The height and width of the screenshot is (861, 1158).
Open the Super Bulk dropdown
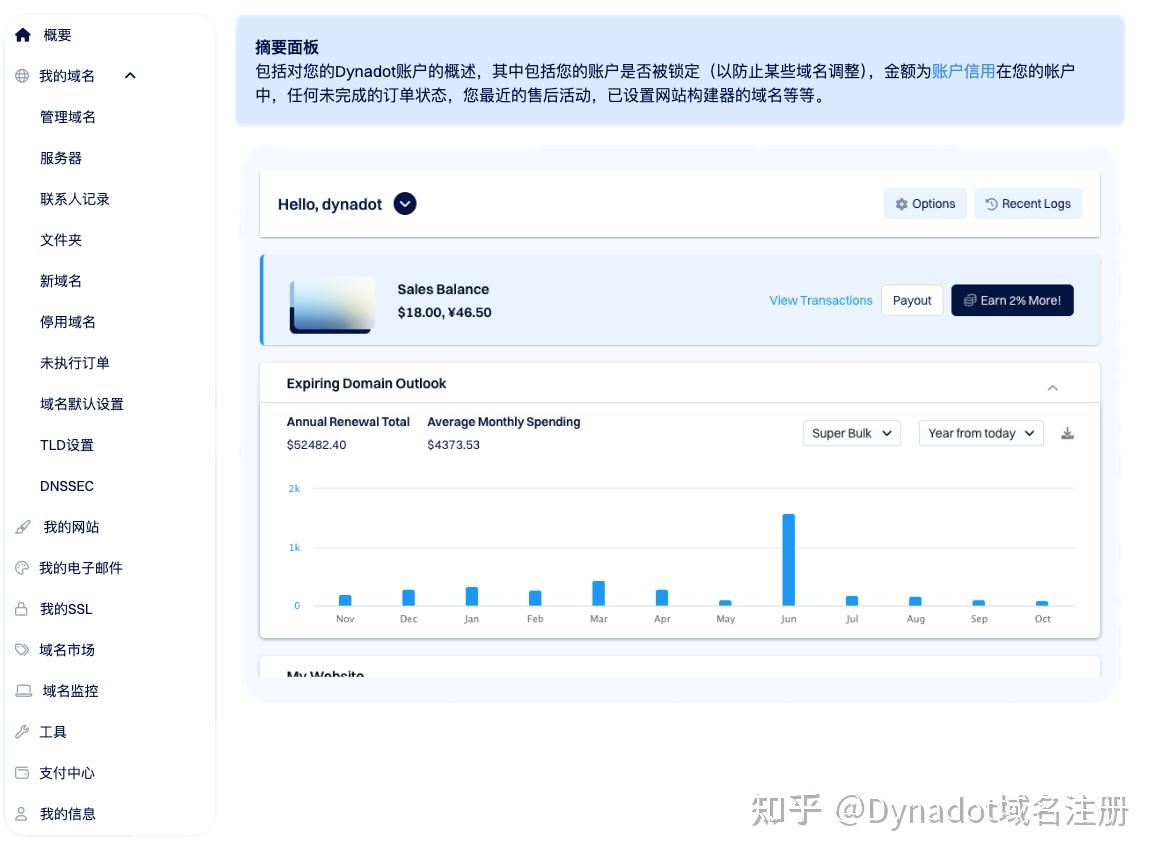(852, 433)
